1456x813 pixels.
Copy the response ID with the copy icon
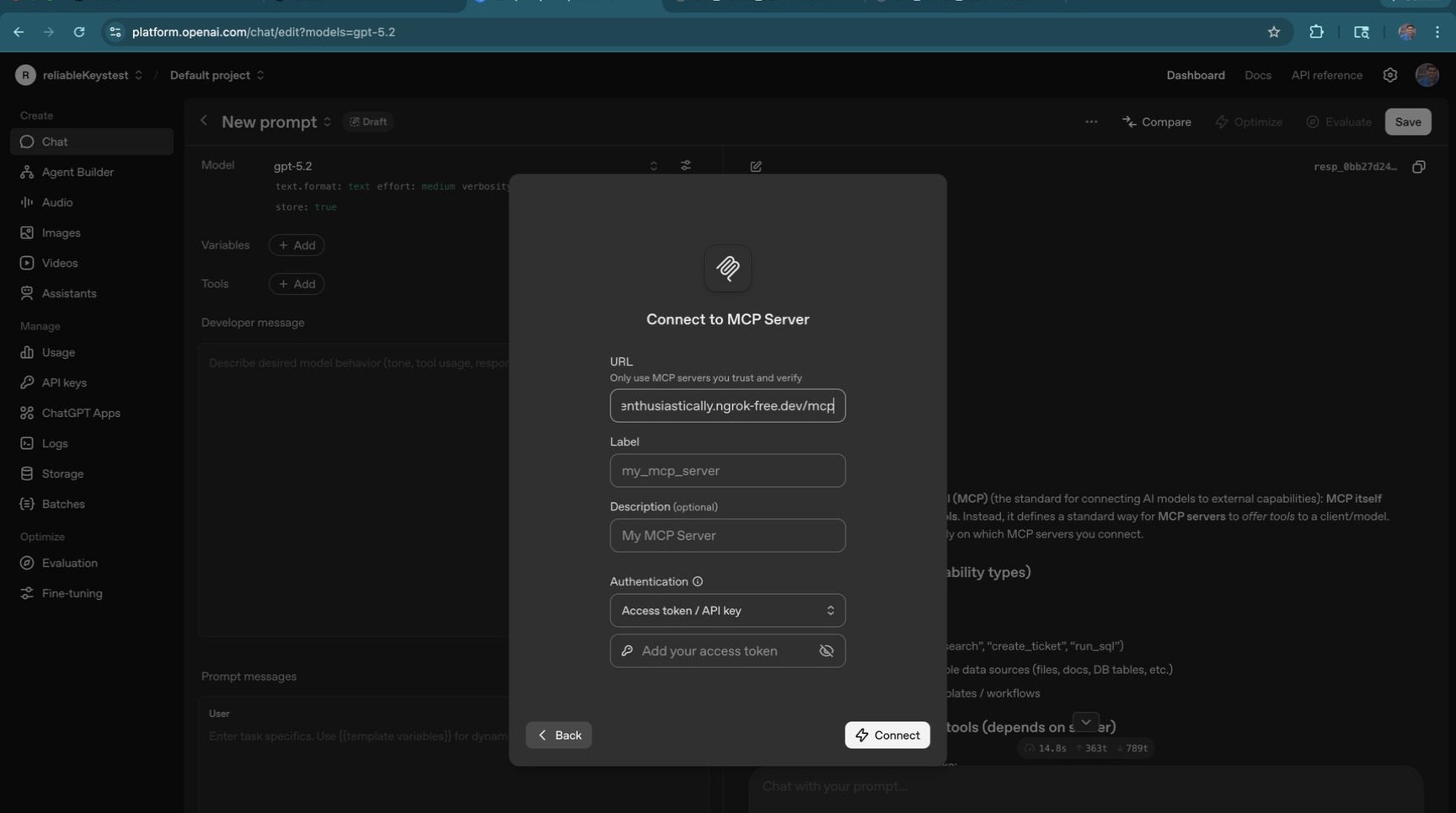(1419, 167)
